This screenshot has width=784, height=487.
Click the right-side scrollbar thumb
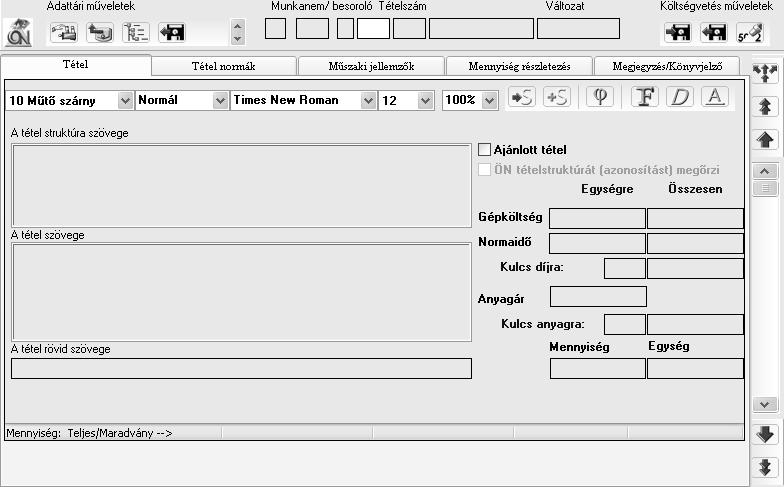click(765, 188)
